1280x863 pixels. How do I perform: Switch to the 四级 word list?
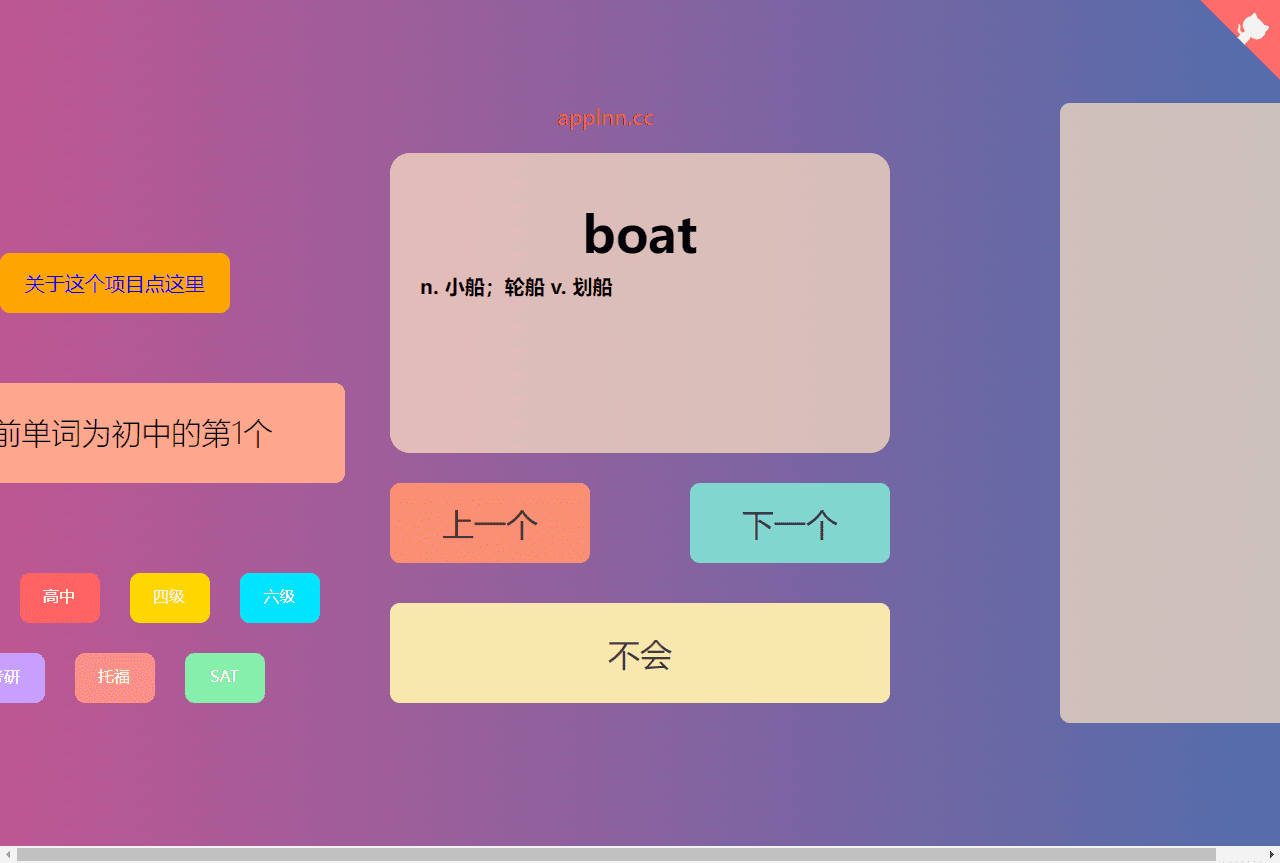[170, 598]
